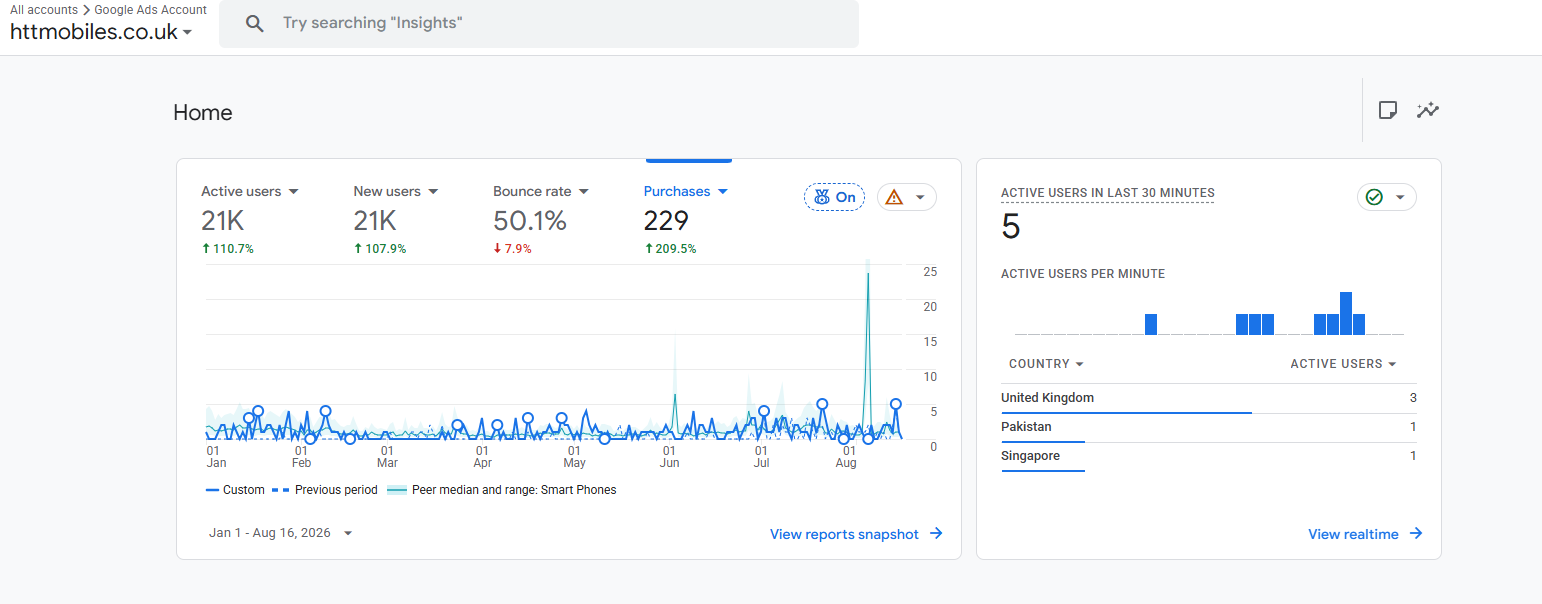The image size is (1542, 604).
Task: Click the benchmarking medal icon
Action: [821, 197]
